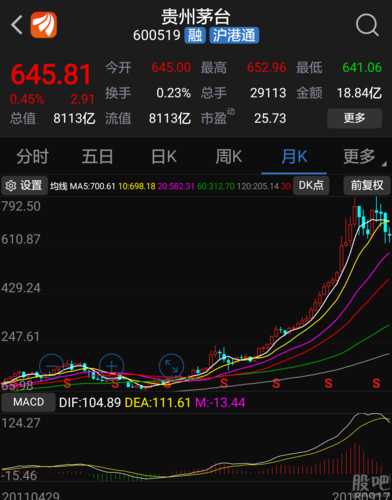This screenshot has width=392, height=500.
Task: Select the 日K daily chart tab
Action: click(x=164, y=157)
